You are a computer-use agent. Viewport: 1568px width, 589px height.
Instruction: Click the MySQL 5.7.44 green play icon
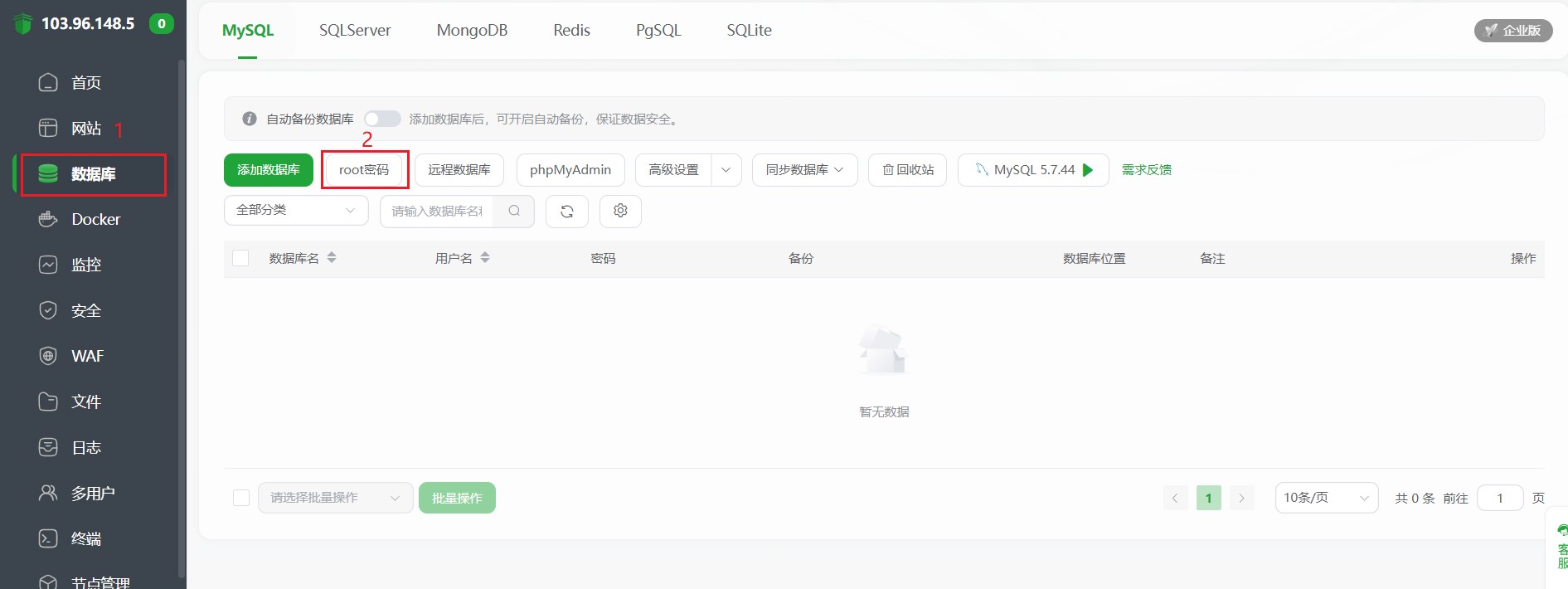[x=1089, y=170]
